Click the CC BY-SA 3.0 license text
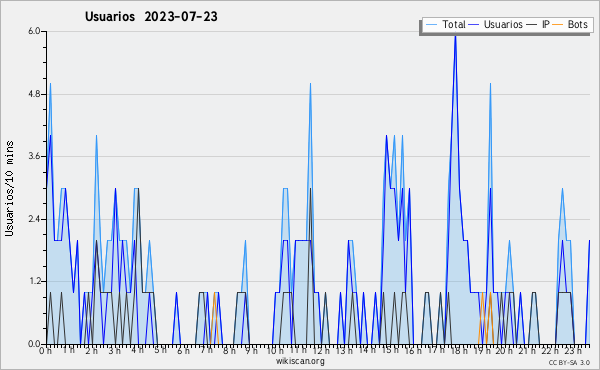This screenshot has height=370, width=600. pos(569,362)
